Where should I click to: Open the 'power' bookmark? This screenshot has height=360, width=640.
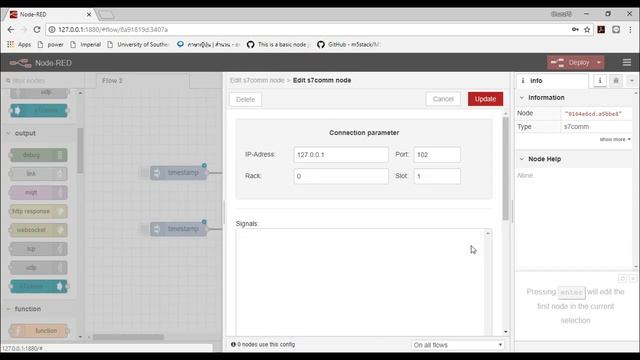51,44
